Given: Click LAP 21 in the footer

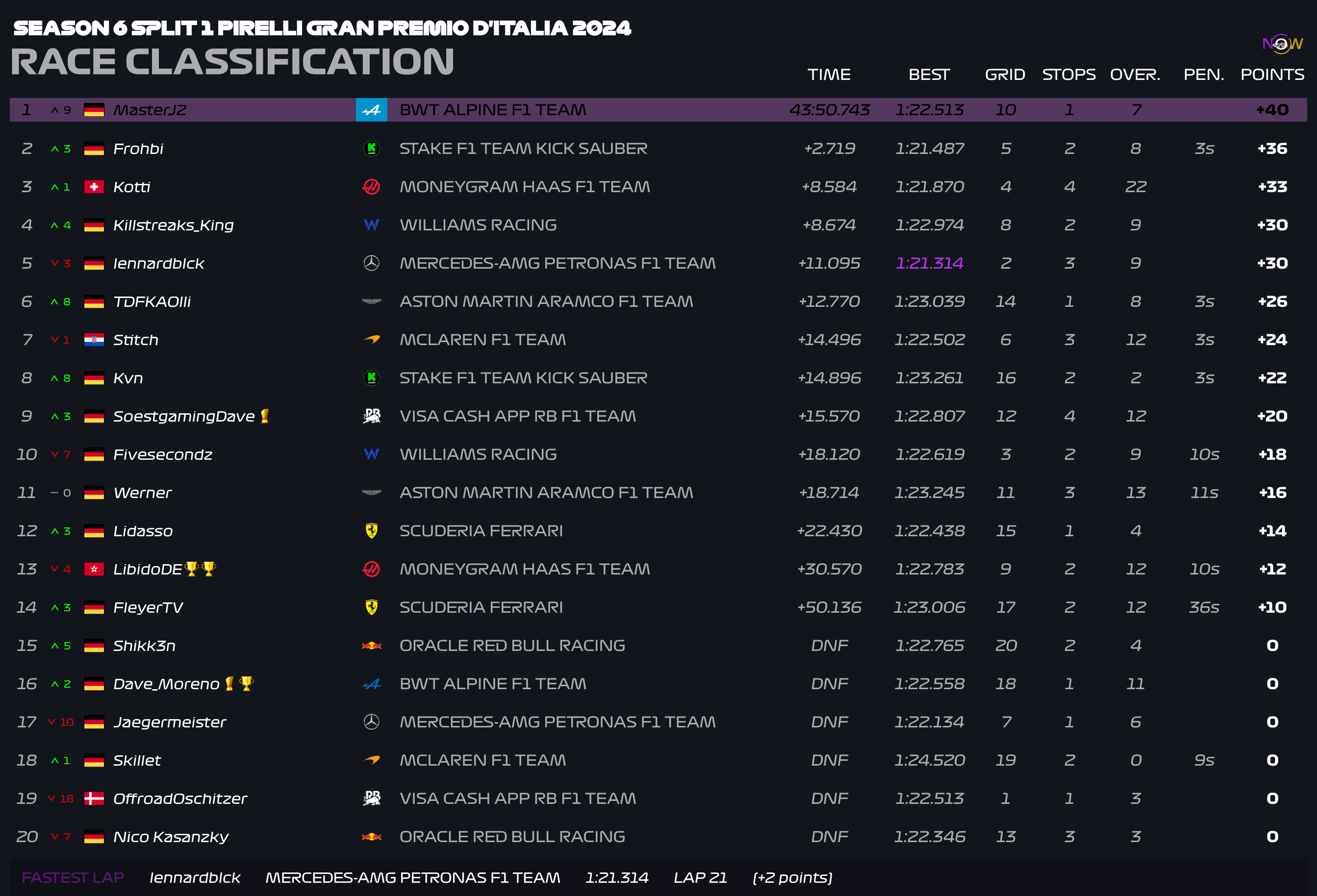Looking at the screenshot, I should pyautogui.click(x=701, y=878).
